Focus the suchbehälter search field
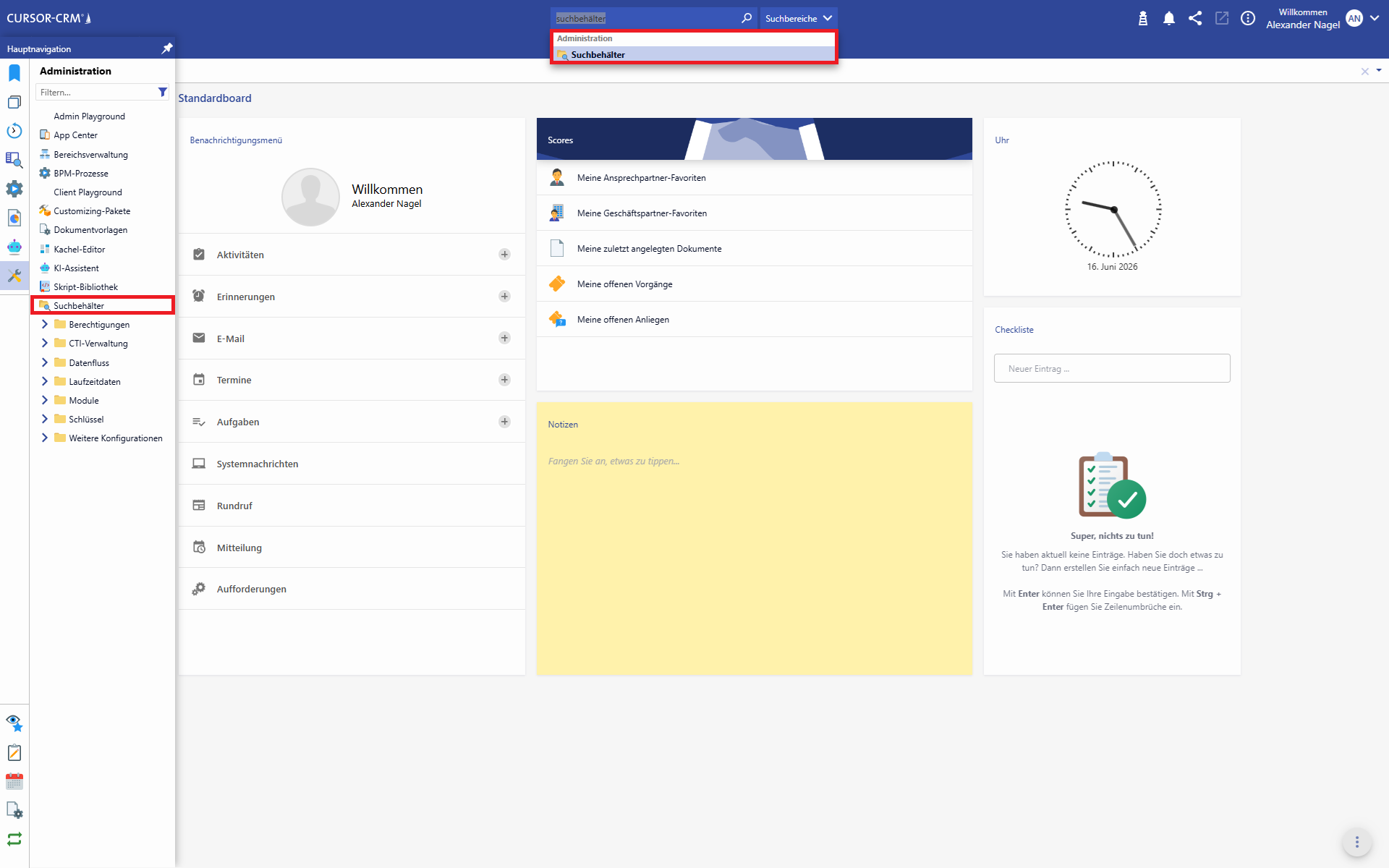The height and width of the screenshot is (868, 1389). point(645,18)
